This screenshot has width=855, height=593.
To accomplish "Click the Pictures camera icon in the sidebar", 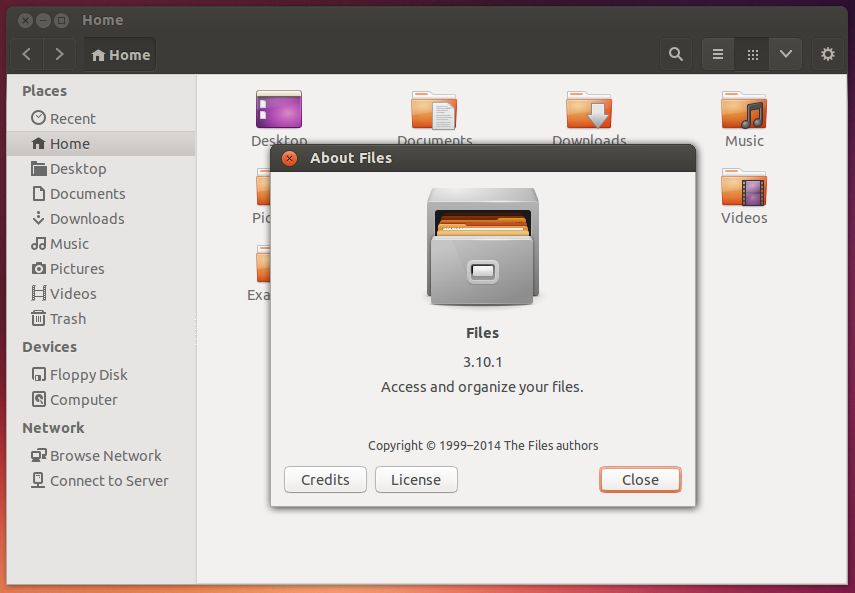I will [x=38, y=268].
